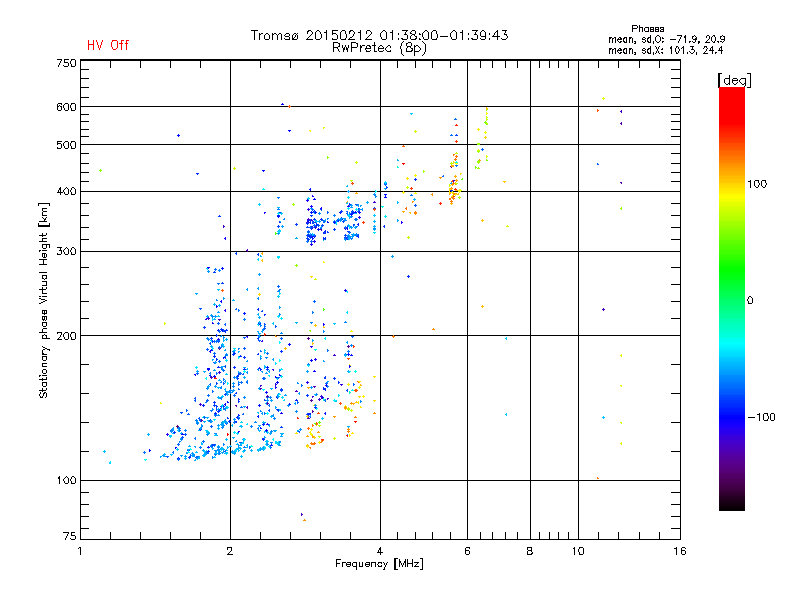Click the y-axis tick label '100'
Screen dimensions: 800x600
tap(66, 480)
